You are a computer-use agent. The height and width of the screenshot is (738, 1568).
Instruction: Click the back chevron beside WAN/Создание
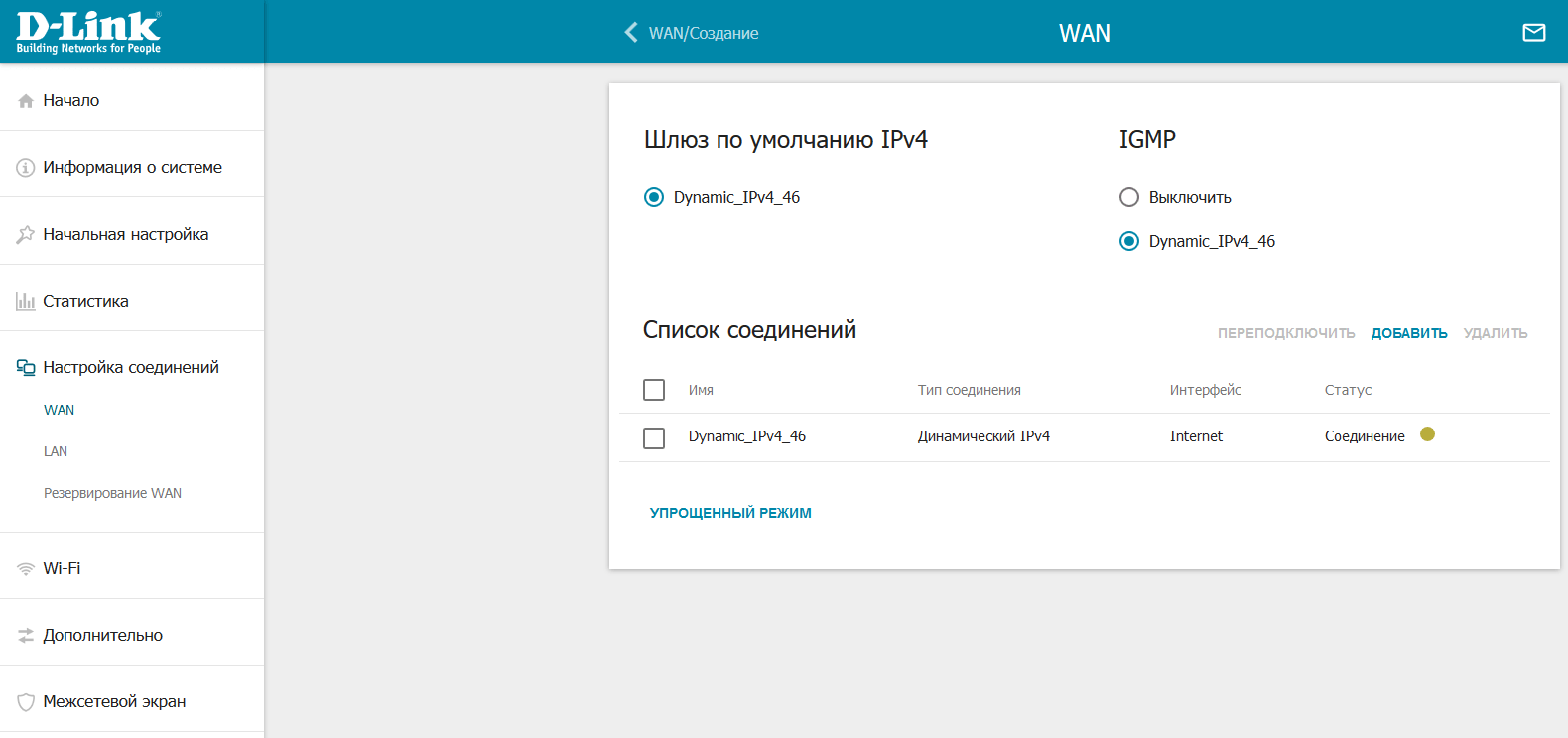(x=630, y=33)
